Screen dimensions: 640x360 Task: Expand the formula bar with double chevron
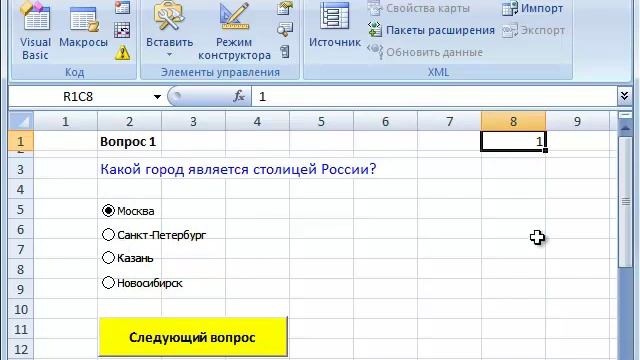(x=624, y=96)
